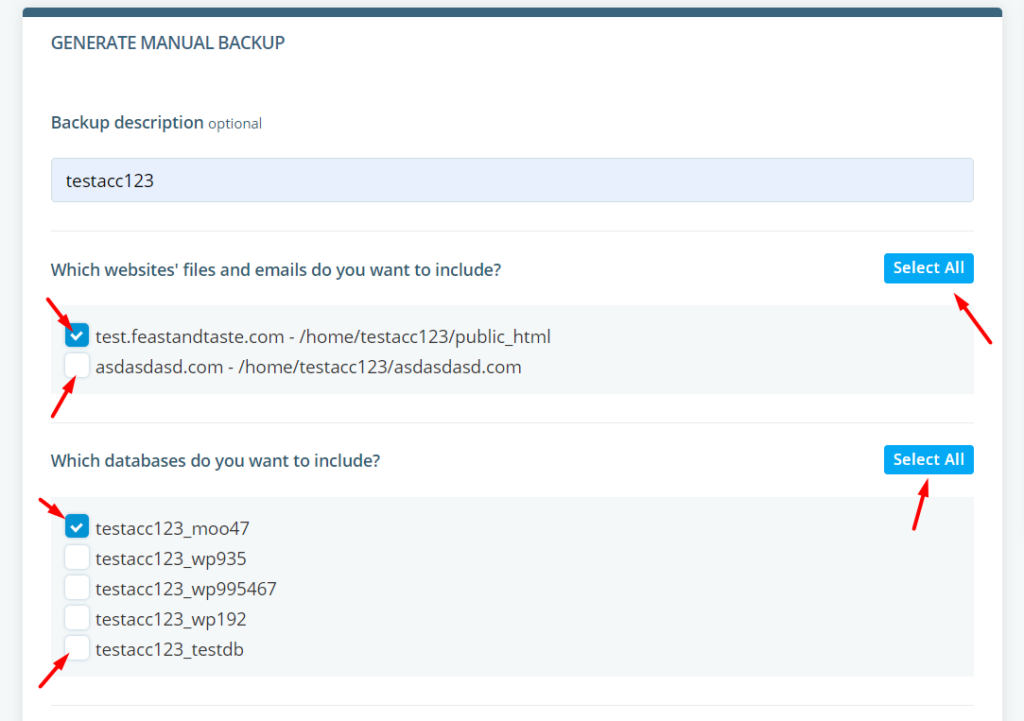This screenshot has height=721, width=1024.
Task: Check the testacc123_testdb database checkbox
Action: tap(77, 649)
